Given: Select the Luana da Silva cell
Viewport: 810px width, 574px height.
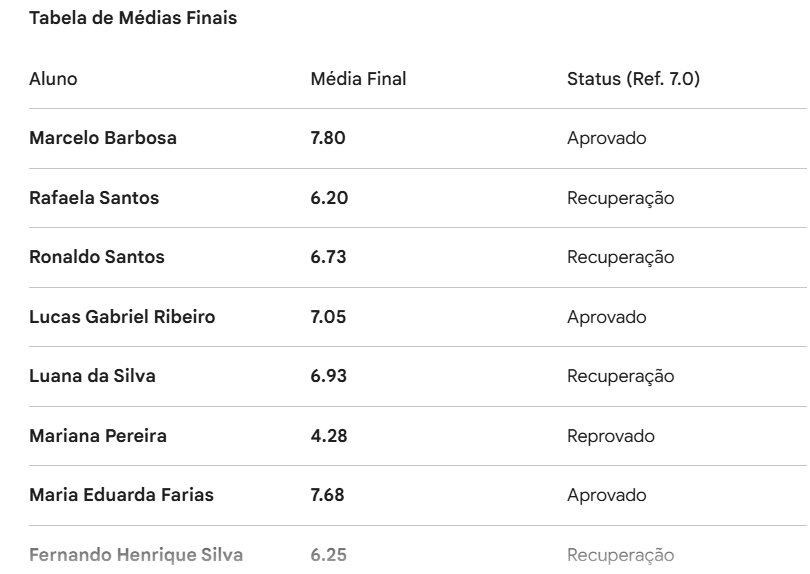Looking at the screenshot, I should [x=92, y=376].
